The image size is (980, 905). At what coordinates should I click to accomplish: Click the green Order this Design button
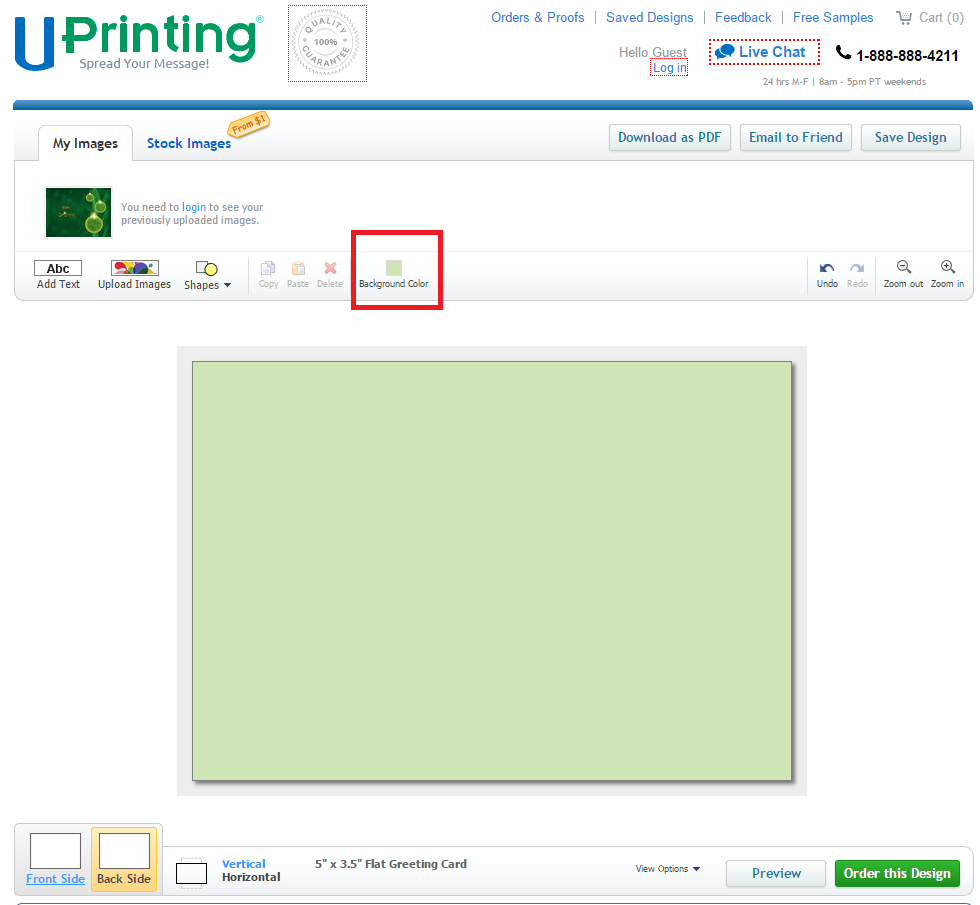point(897,873)
